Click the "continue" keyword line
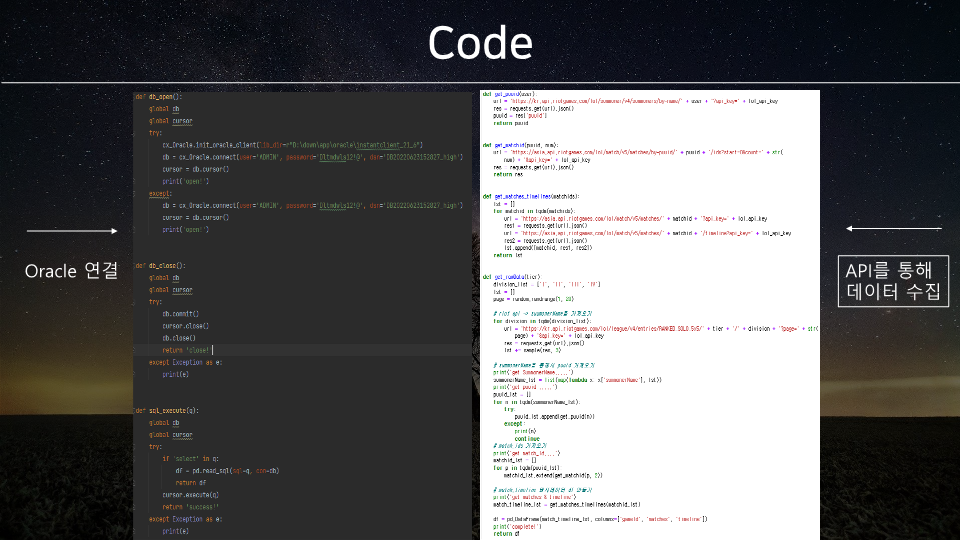This screenshot has width=960, height=540. click(527, 438)
